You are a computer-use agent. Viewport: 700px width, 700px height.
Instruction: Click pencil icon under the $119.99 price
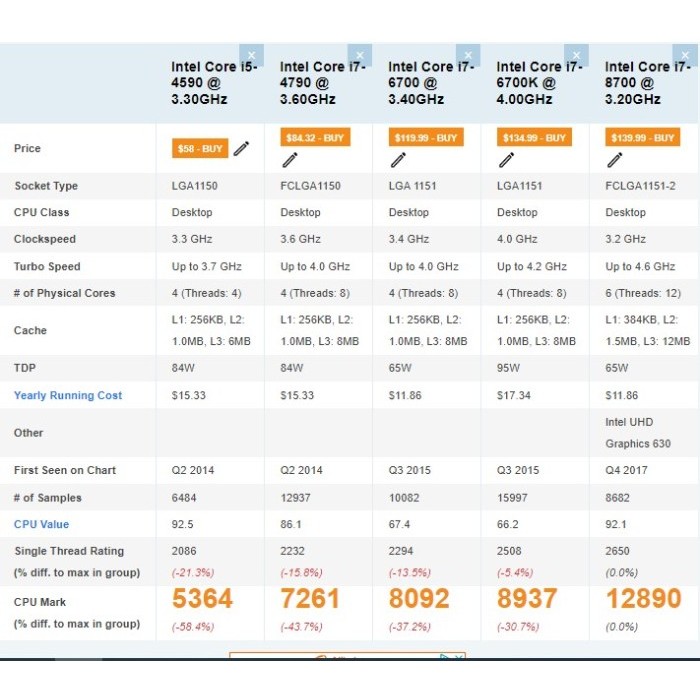(x=398, y=159)
